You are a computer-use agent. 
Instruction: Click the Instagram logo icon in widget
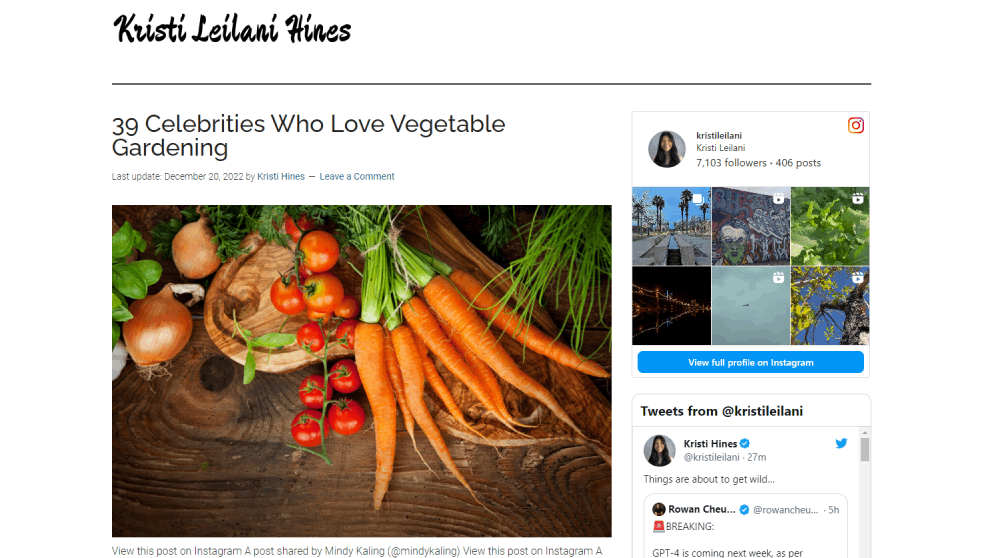point(855,125)
